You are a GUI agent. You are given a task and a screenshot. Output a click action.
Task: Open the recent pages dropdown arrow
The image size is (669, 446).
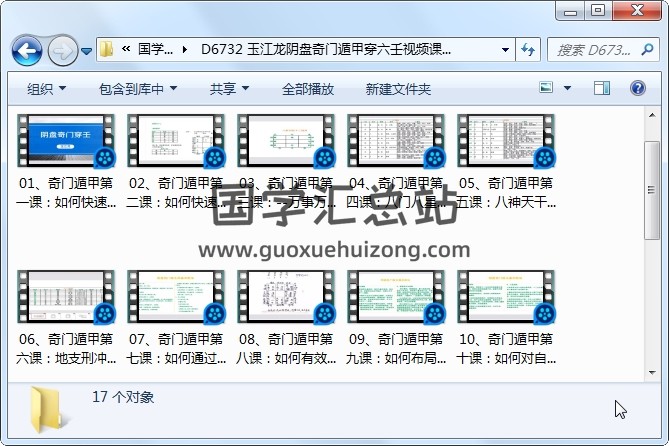[x=87, y=51]
